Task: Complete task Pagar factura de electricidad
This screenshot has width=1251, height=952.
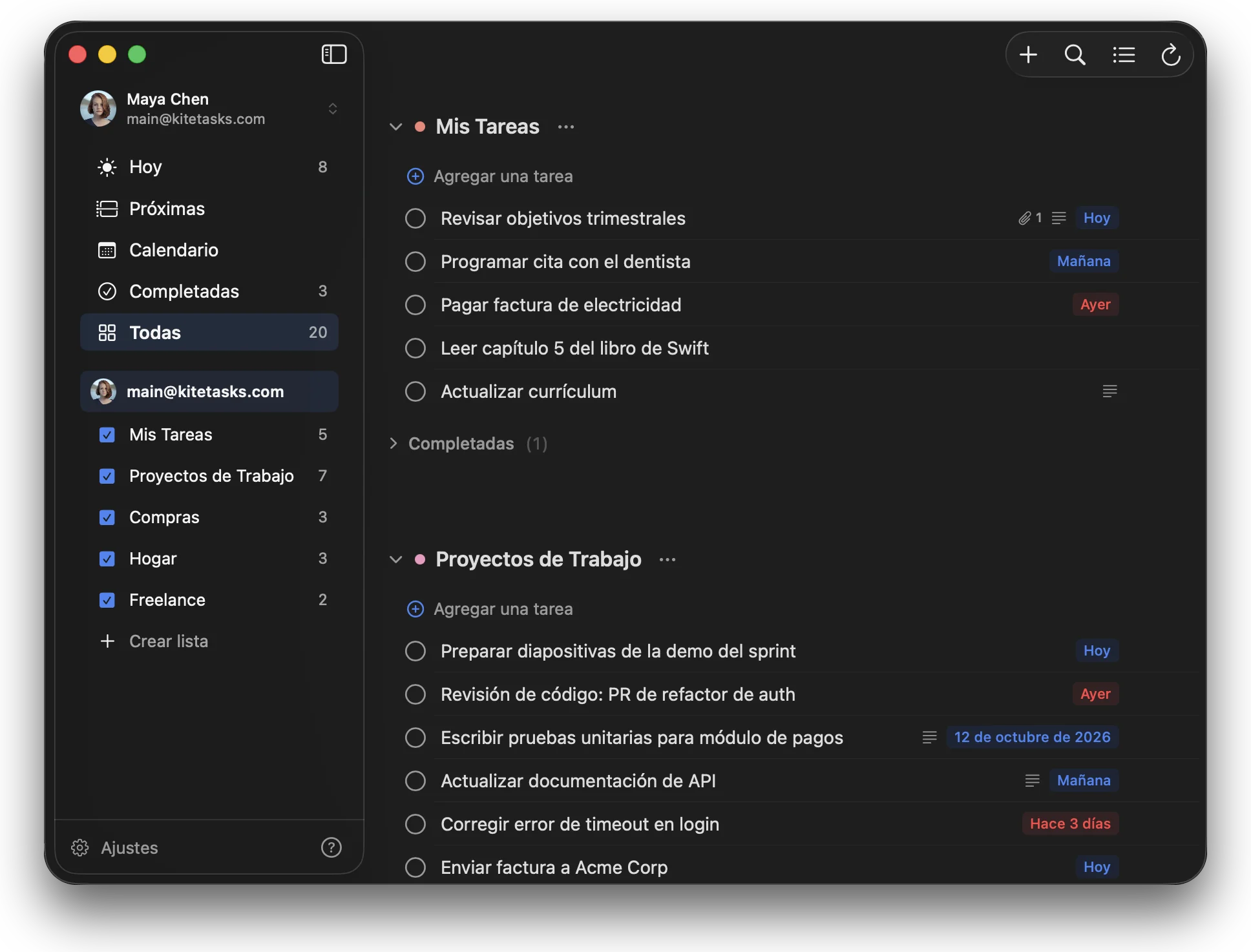Action: coord(415,305)
